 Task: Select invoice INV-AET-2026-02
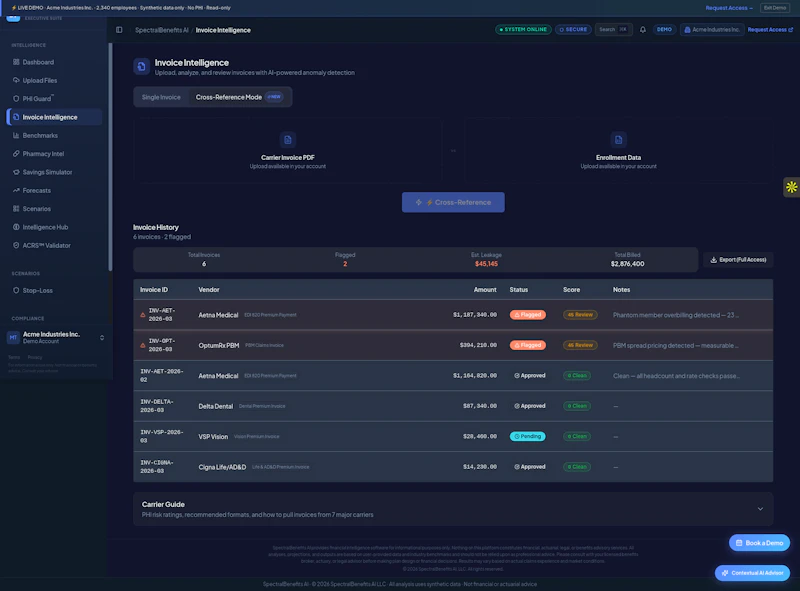[161, 376]
